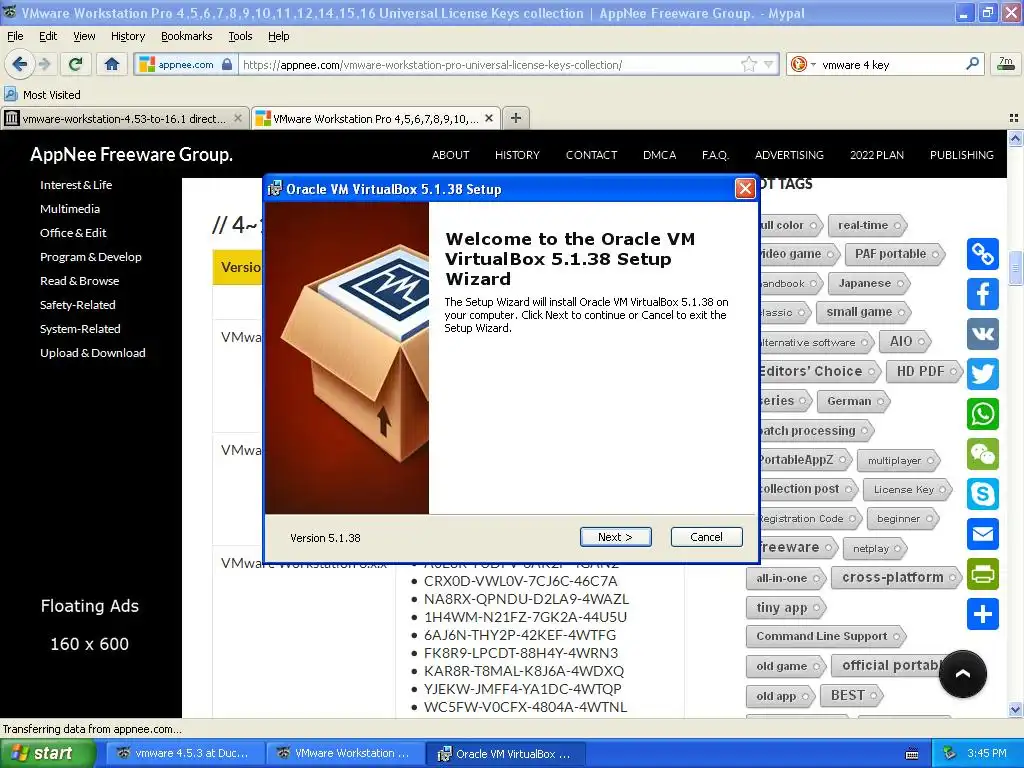Click the AppNee Freeware Group site title
The width and height of the screenshot is (1024, 768).
point(131,155)
